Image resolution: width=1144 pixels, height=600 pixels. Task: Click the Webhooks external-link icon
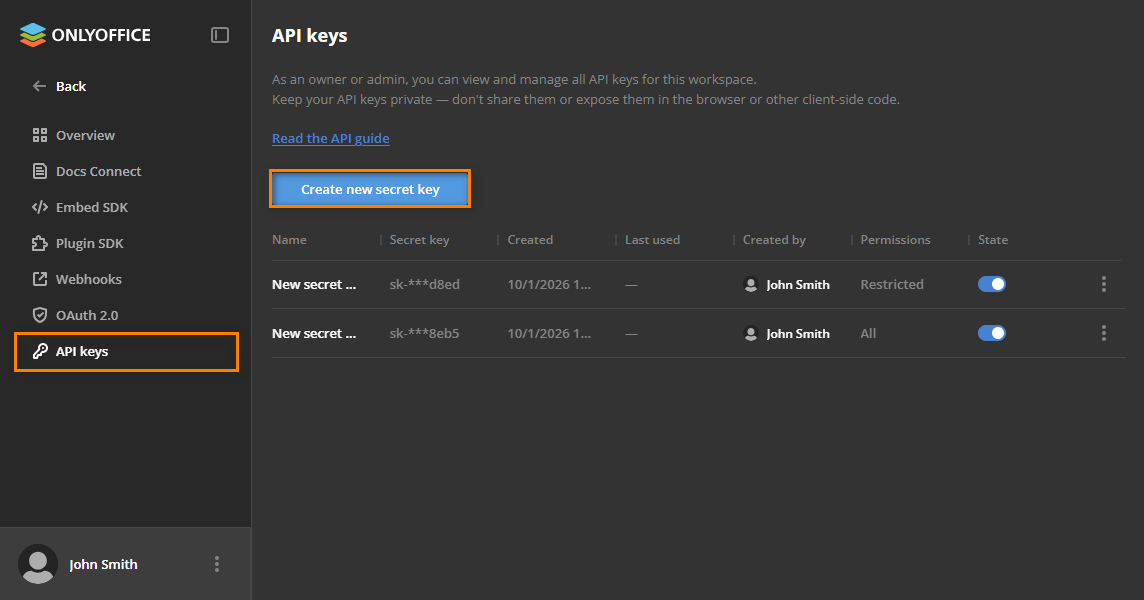pos(39,279)
